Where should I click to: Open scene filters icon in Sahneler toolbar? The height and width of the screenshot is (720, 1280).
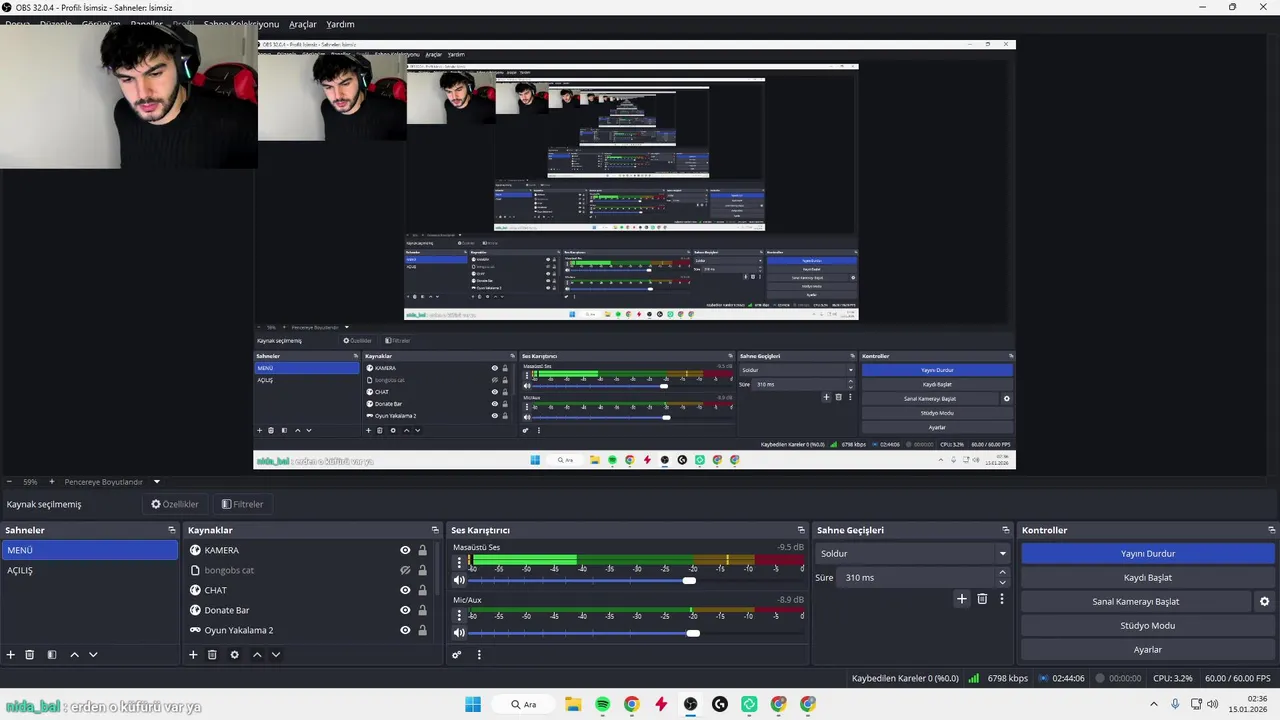tap(52, 655)
